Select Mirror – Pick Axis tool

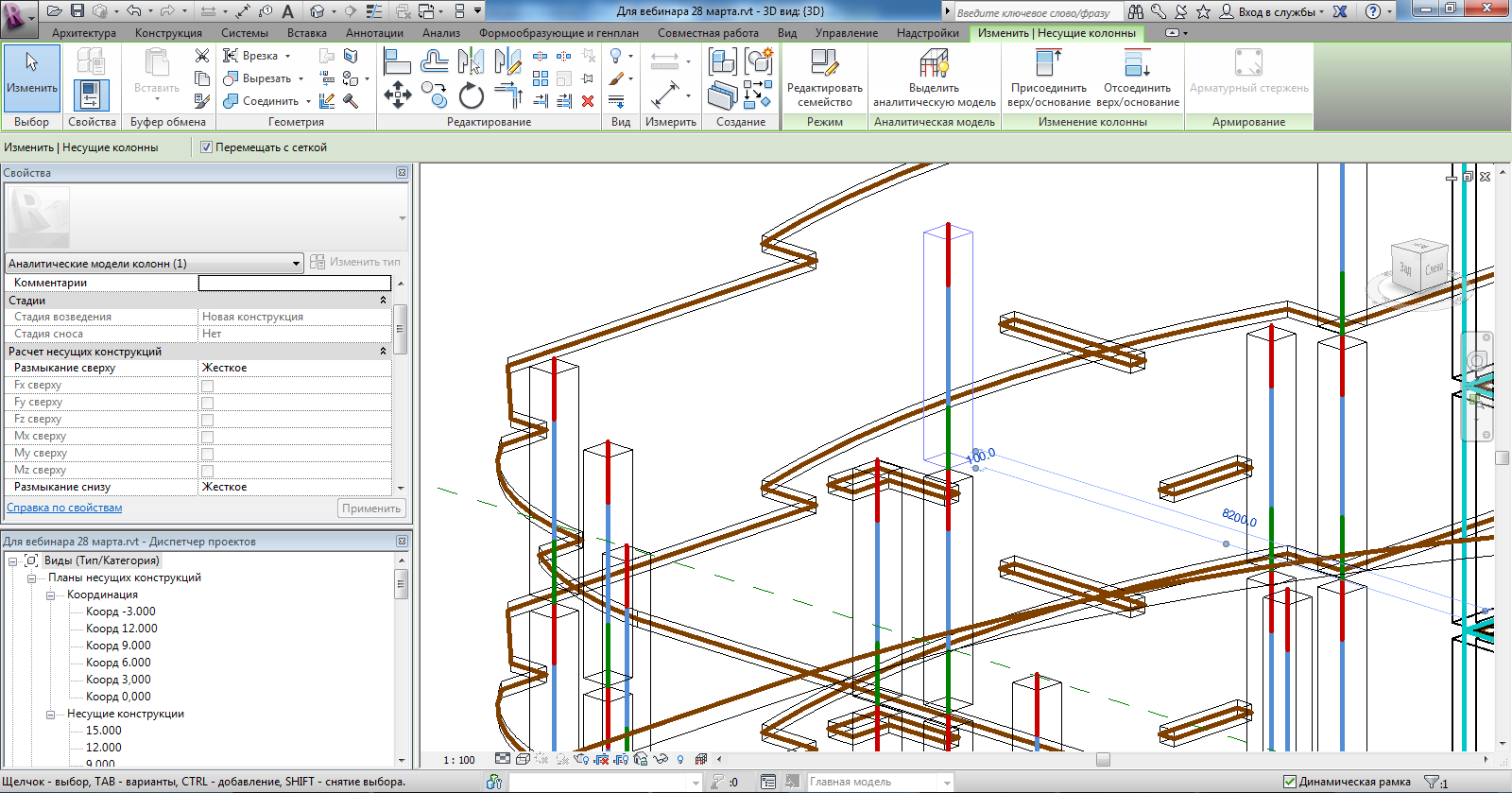click(471, 62)
